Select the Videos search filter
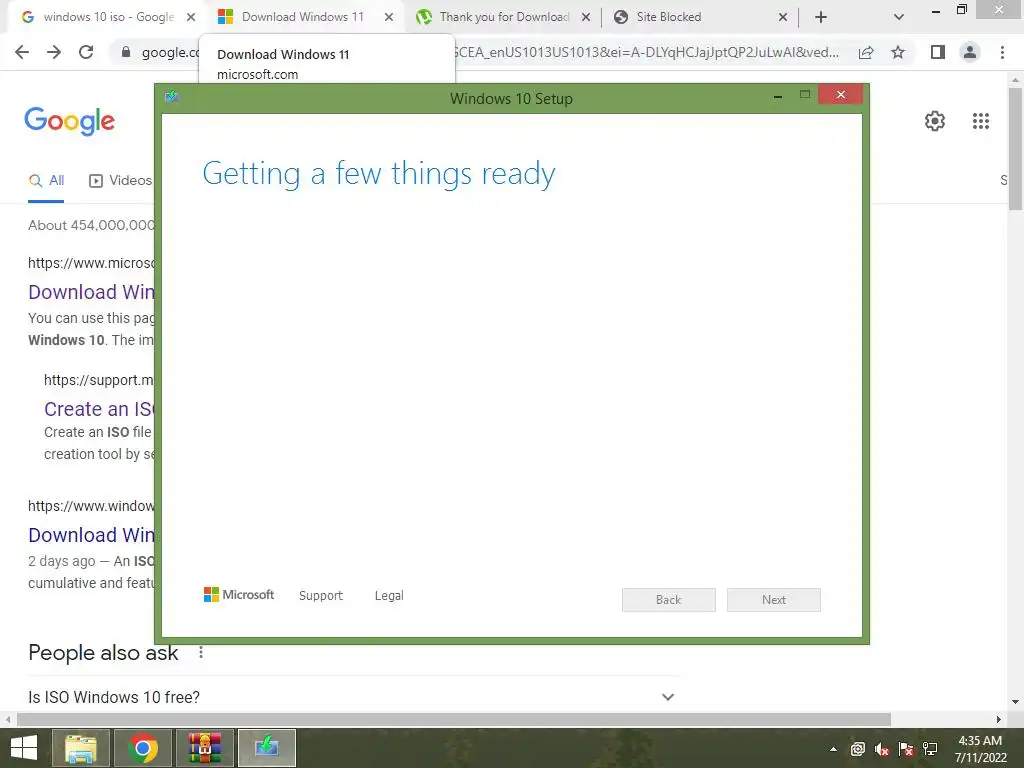The width and height of the screenshot is (1024, 768). pos(120,180)
